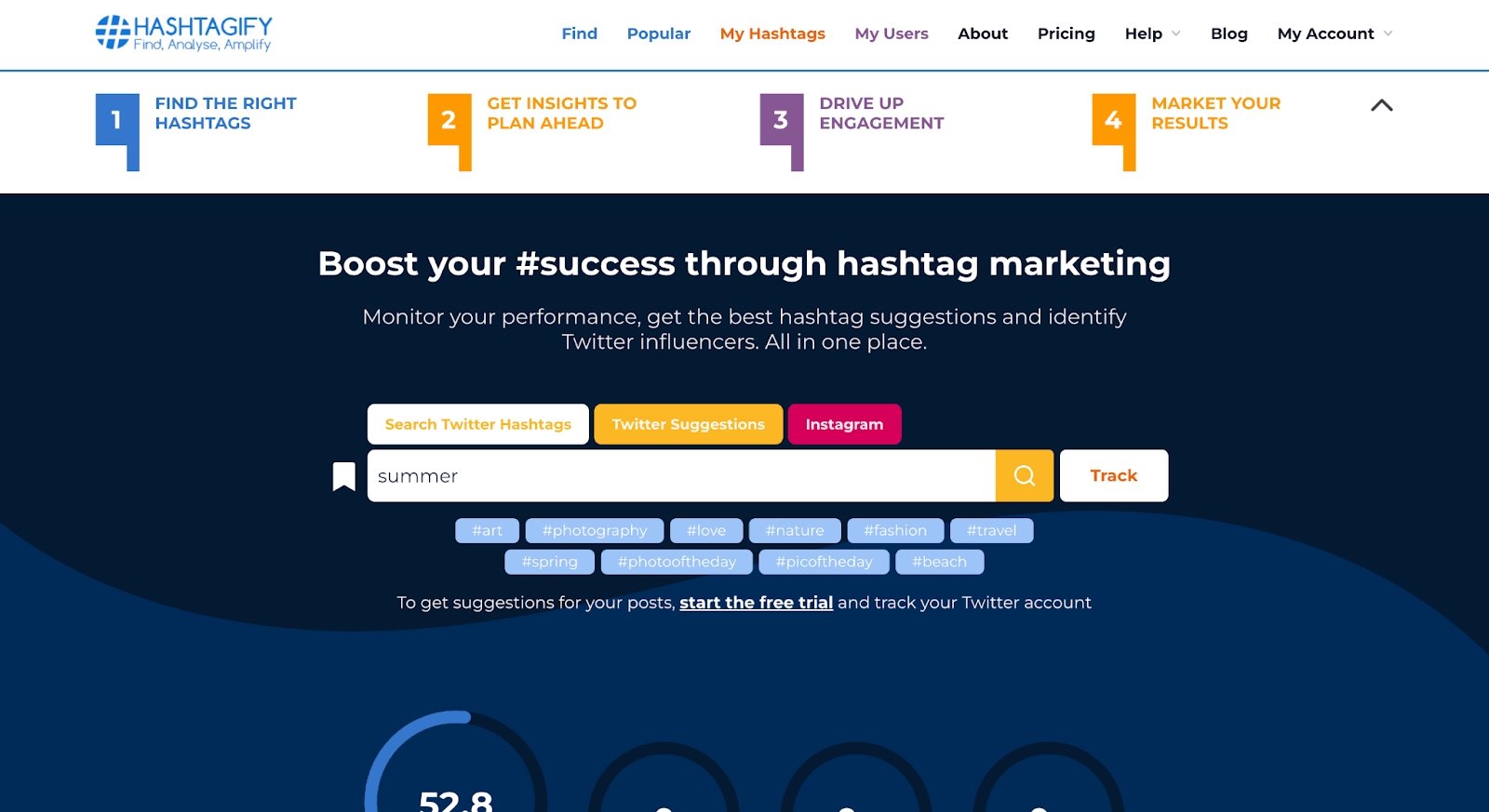
Task: Select the #photography suggestion tag
Action: (595, 530)
